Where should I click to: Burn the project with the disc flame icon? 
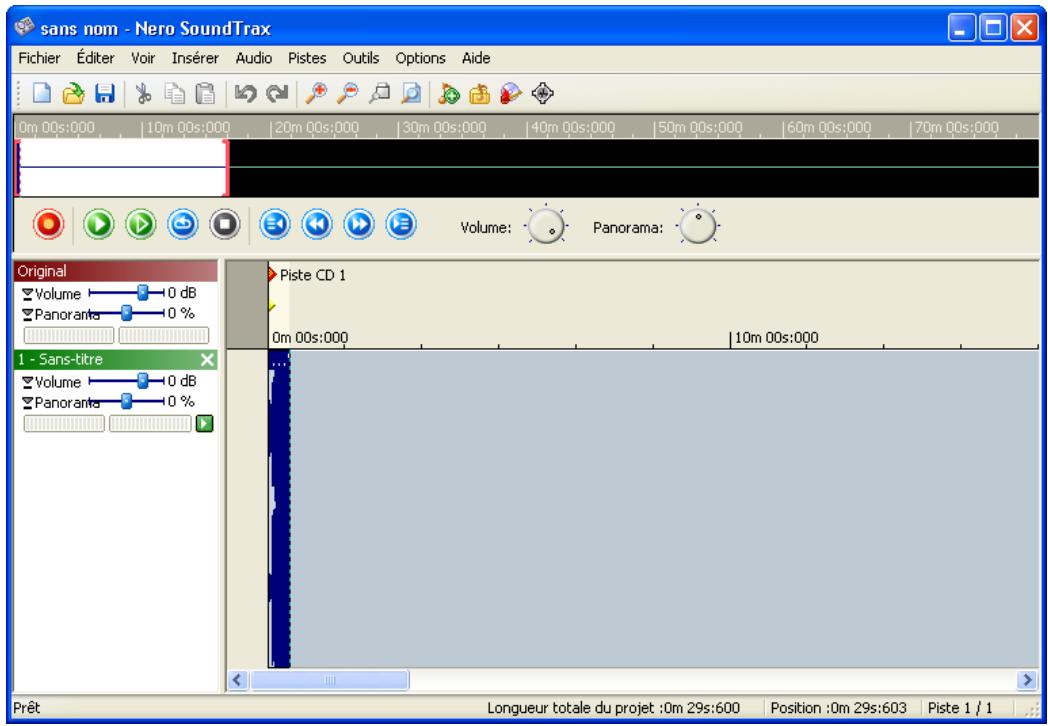tap(511, 93)
